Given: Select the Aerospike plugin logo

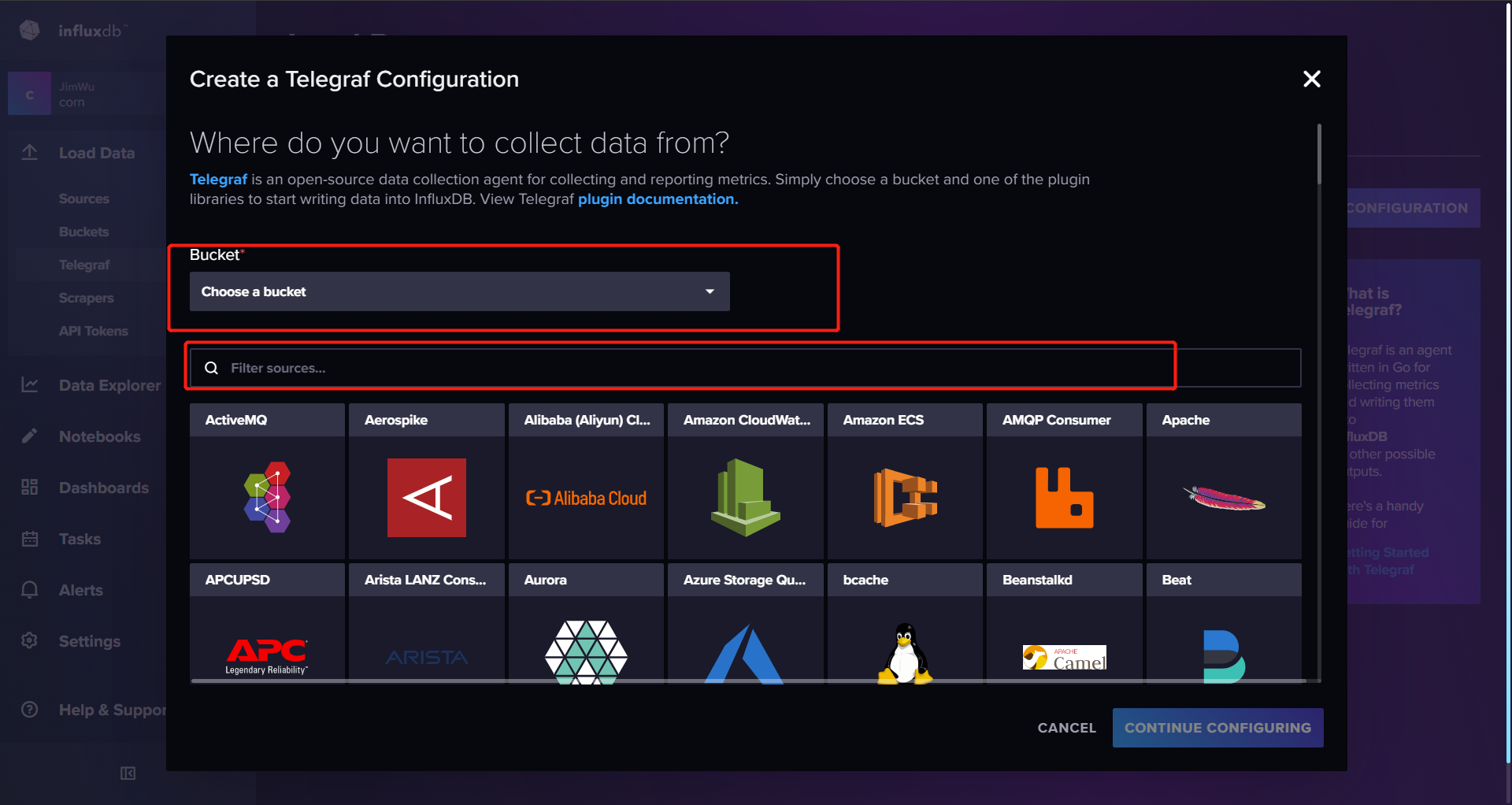Looking at the screenshot, I should tap(427, 498).
